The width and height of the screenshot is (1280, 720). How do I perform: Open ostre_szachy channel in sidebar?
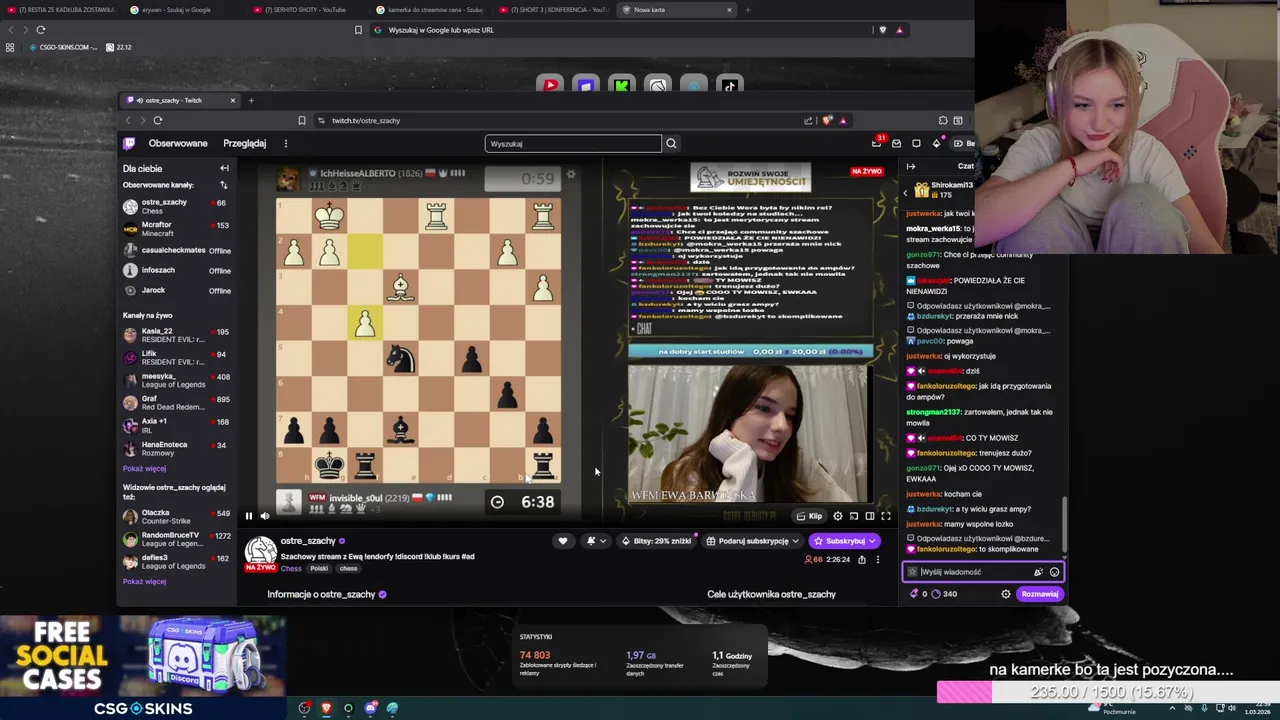tap(176, 206)
